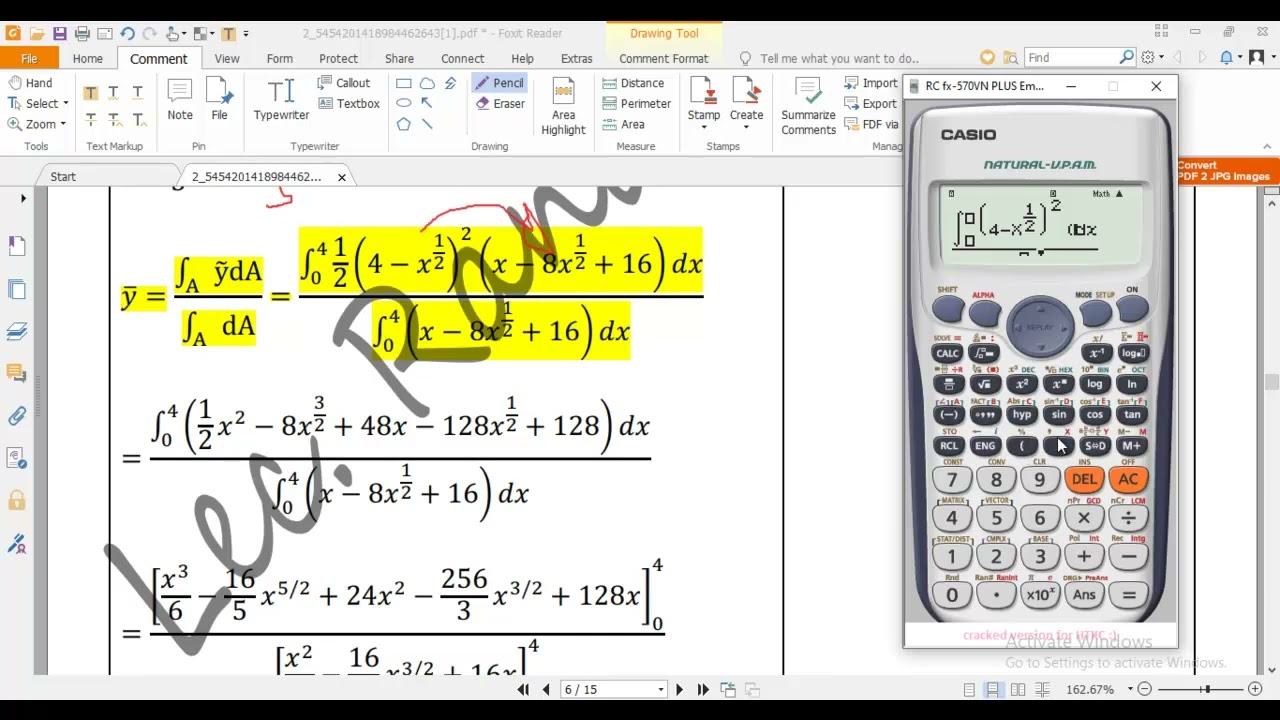
Task: Choose the Polygon drawing shape
Action: tap(403, 124)
